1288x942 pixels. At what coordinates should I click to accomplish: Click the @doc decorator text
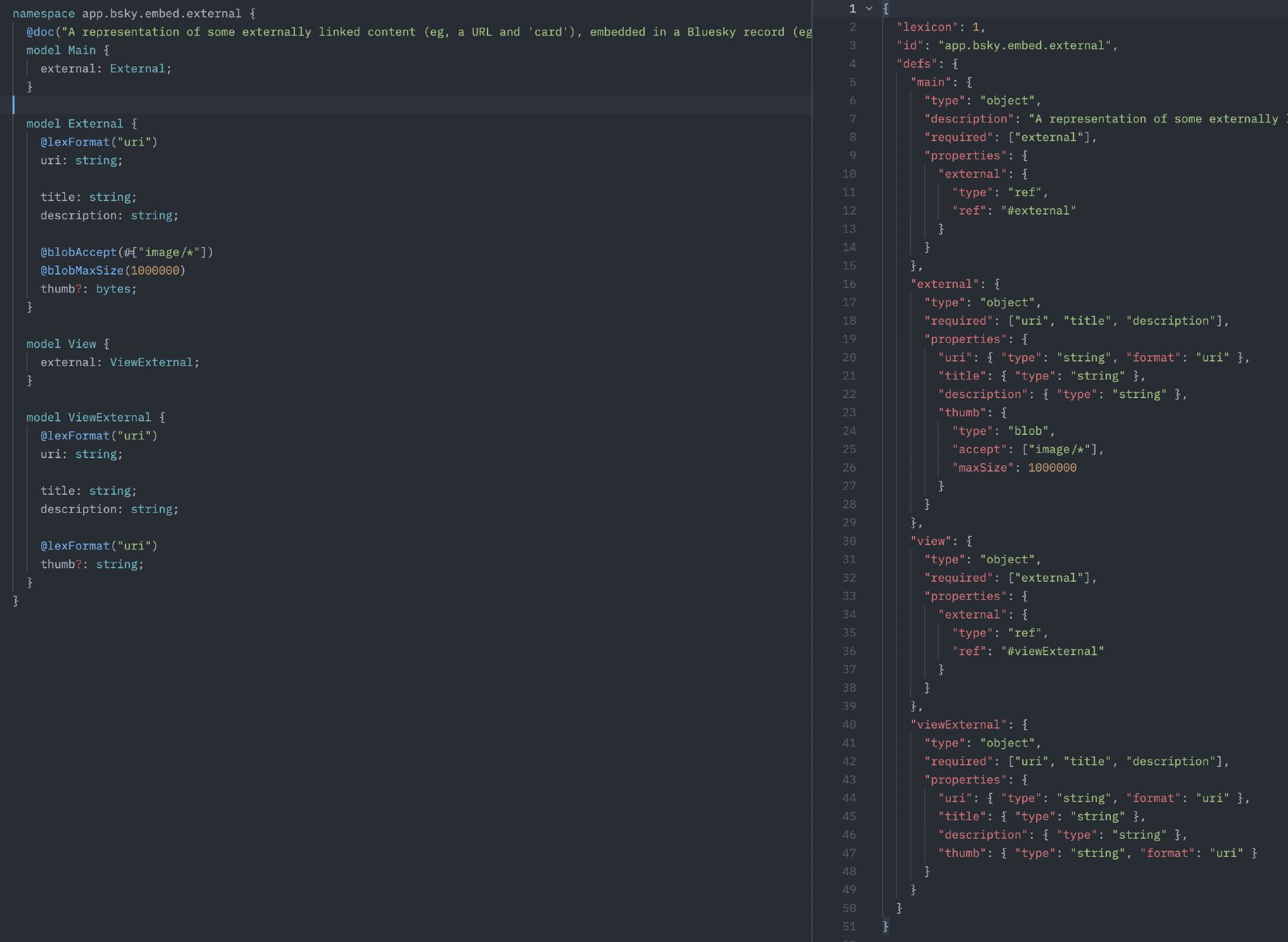[40, 32]
